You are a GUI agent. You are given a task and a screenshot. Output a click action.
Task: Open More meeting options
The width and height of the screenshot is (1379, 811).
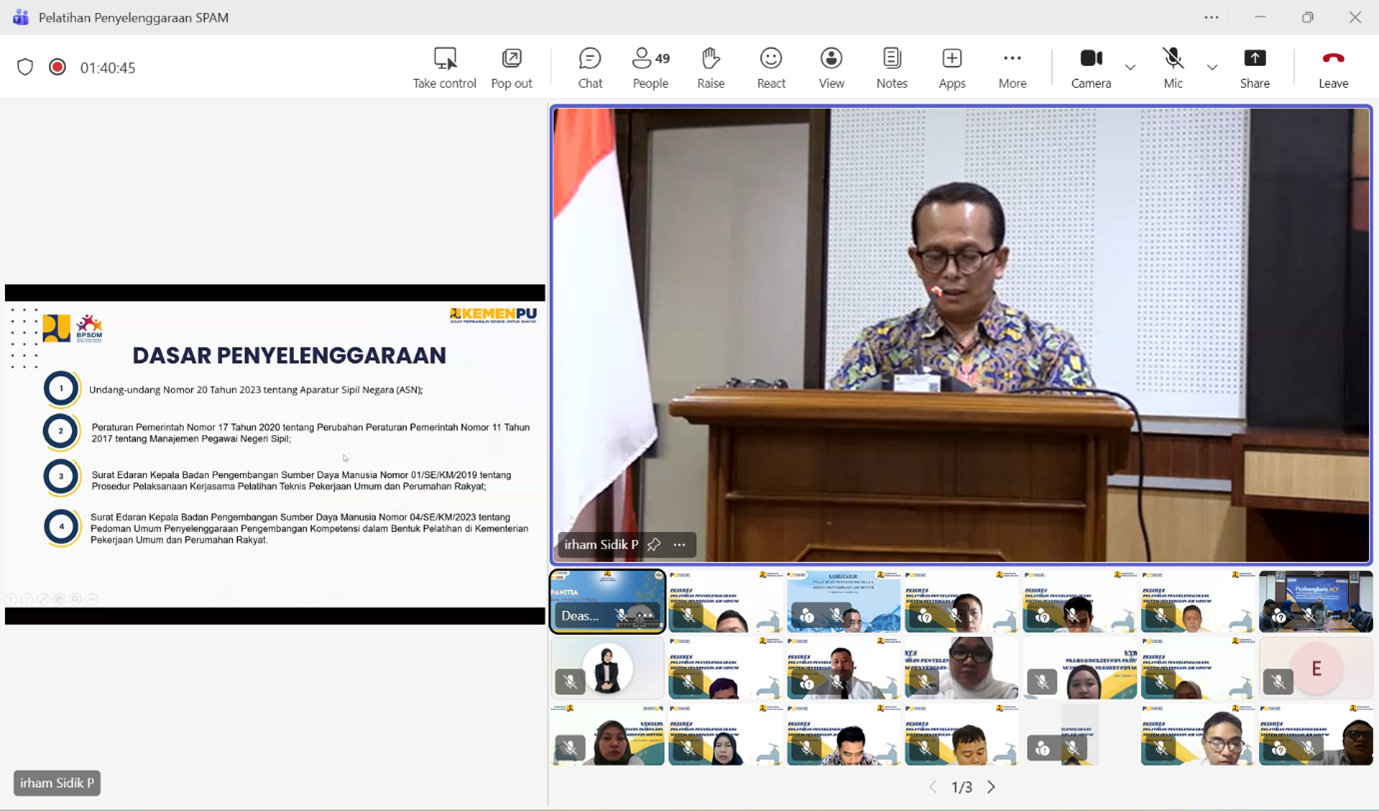(x=1011, y=66)
